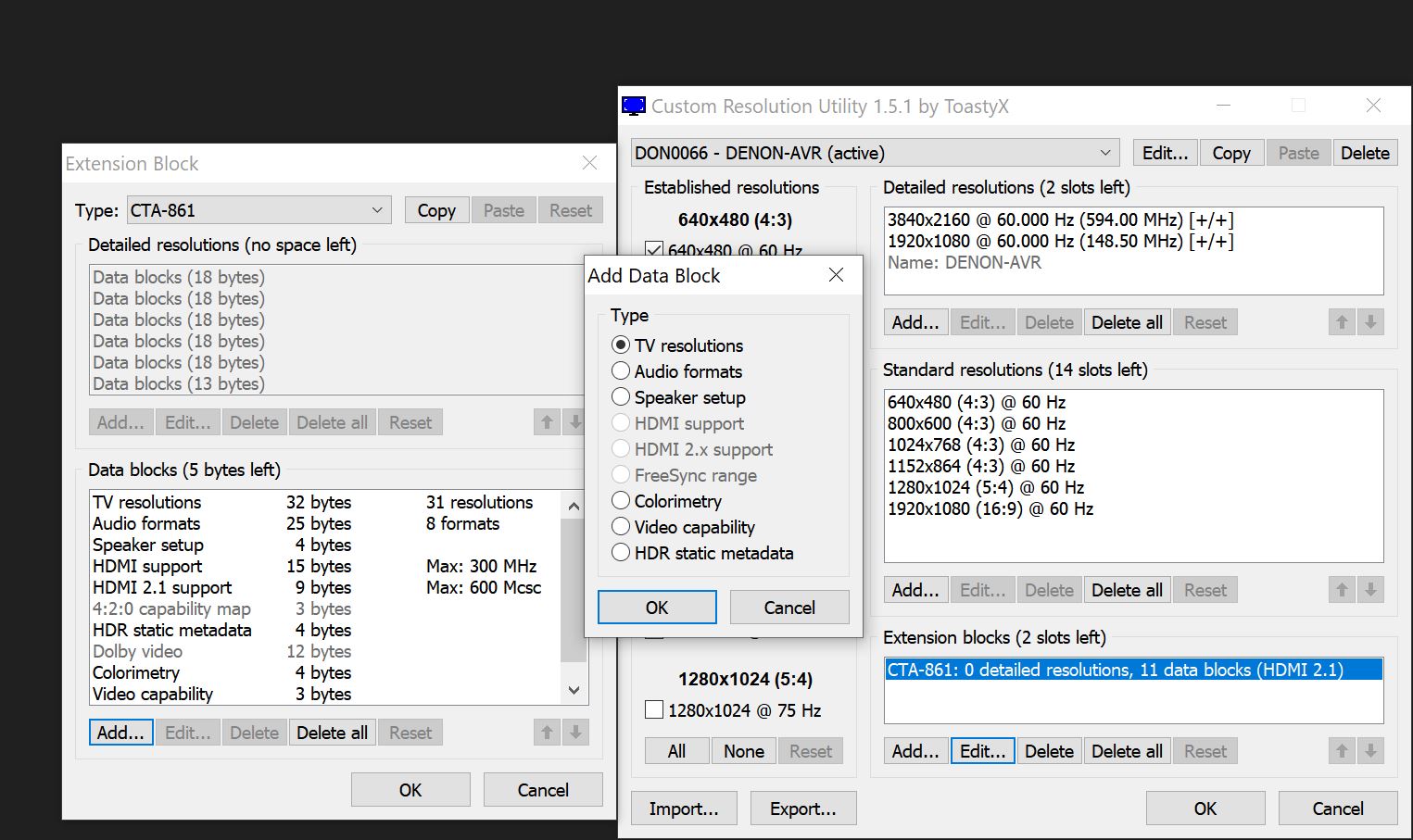Click the down arrow in Data blocks section

coord(575,733)
